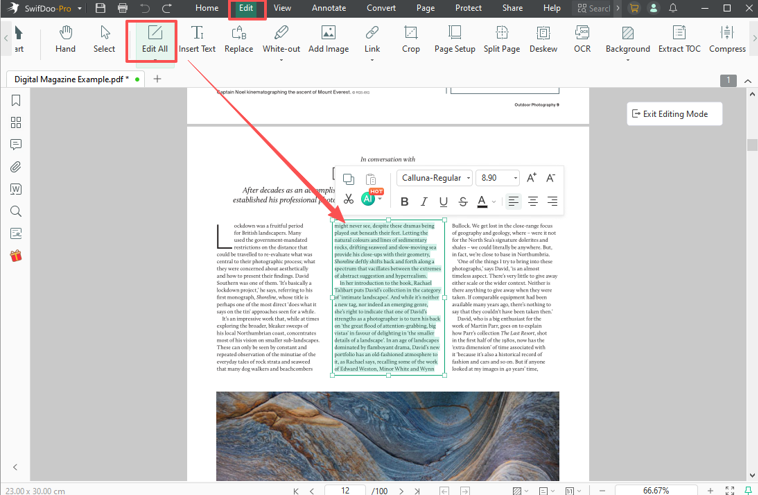Screen dimensions: 758x495
Task: Click the Split Page tool
Action: [502, 40]
